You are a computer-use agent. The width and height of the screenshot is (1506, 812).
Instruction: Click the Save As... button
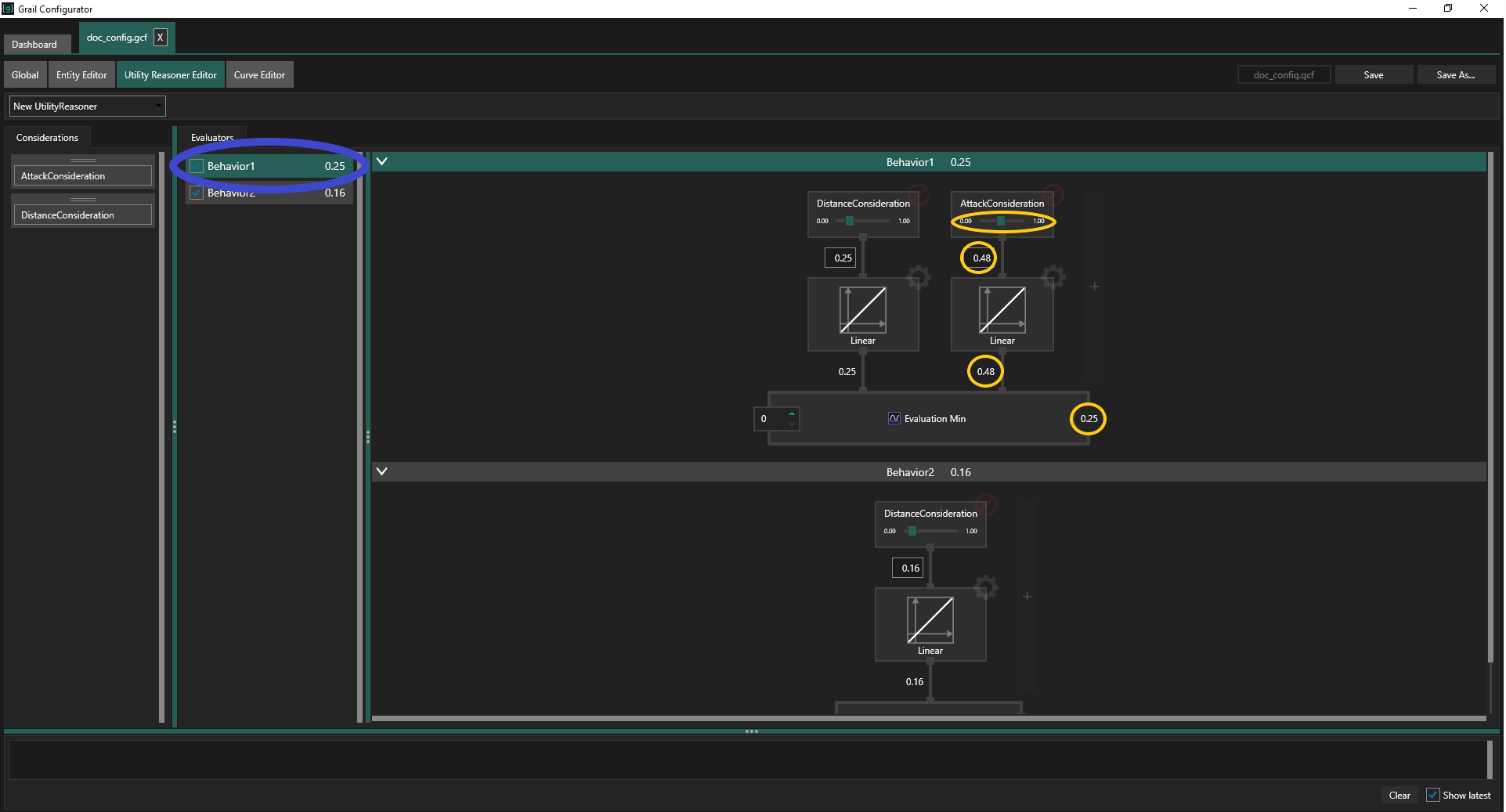1454,75
